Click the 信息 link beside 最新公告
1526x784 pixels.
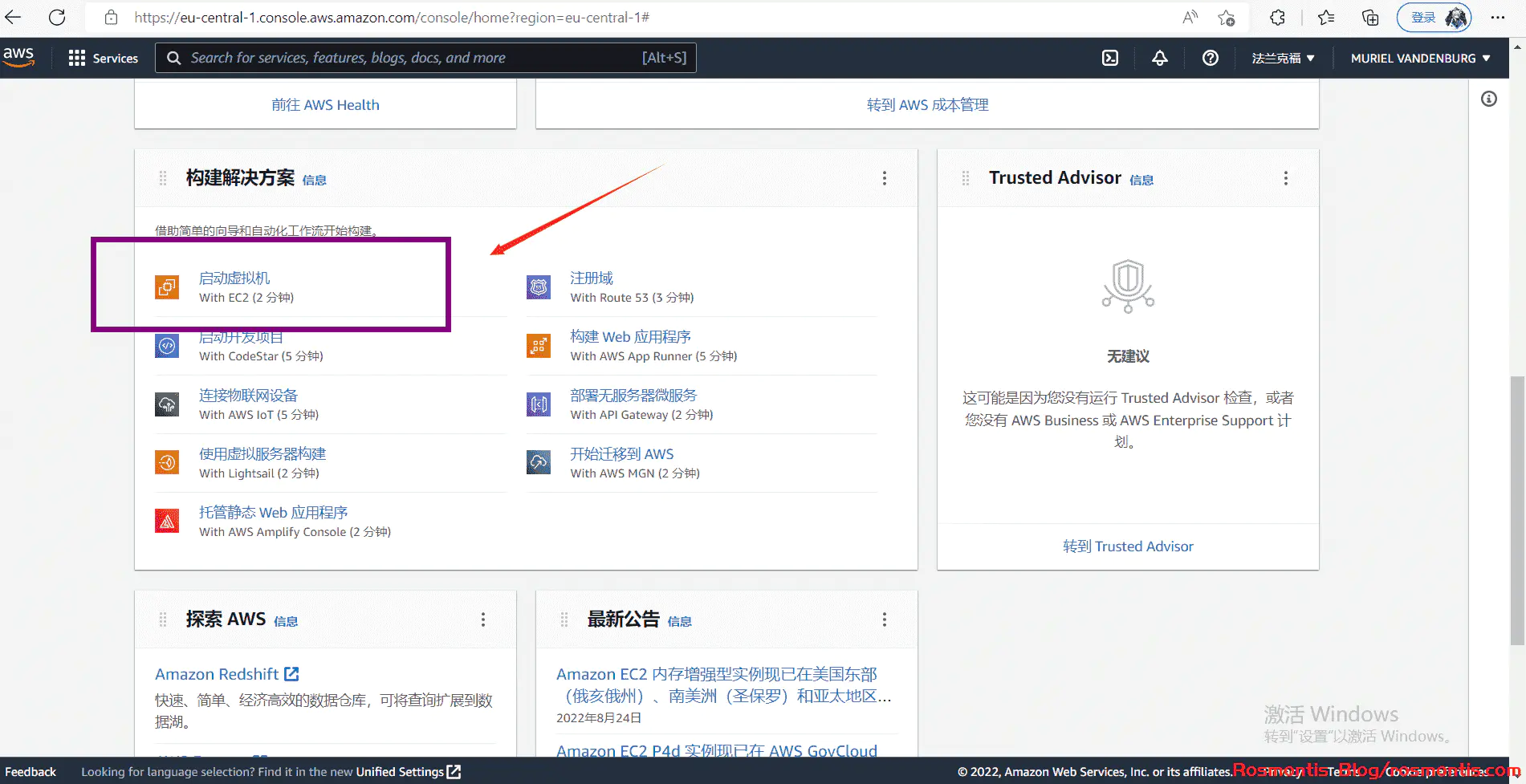pos(679,622)
